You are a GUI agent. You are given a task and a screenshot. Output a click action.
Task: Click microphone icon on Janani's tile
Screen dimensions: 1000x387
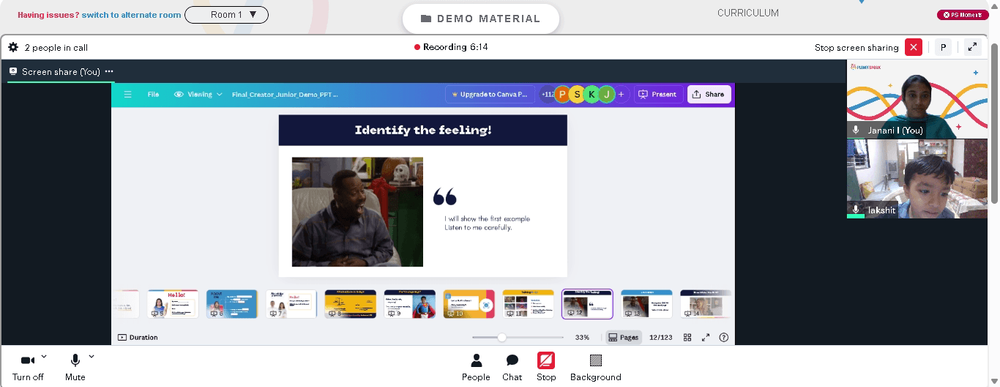pyautogui.click(x=856, y=130)
